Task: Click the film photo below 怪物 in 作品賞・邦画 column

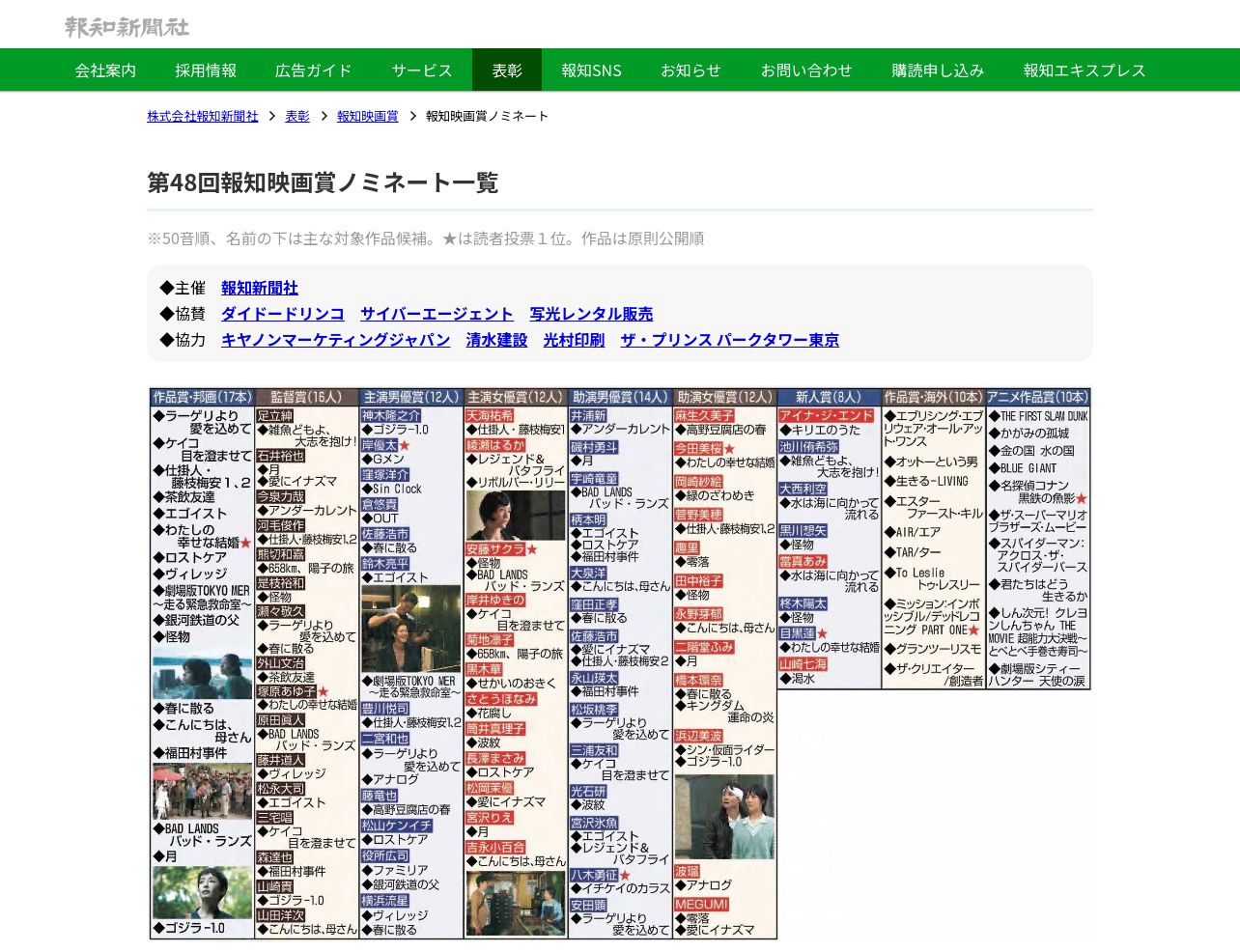Action: click(x=202, y=672)
